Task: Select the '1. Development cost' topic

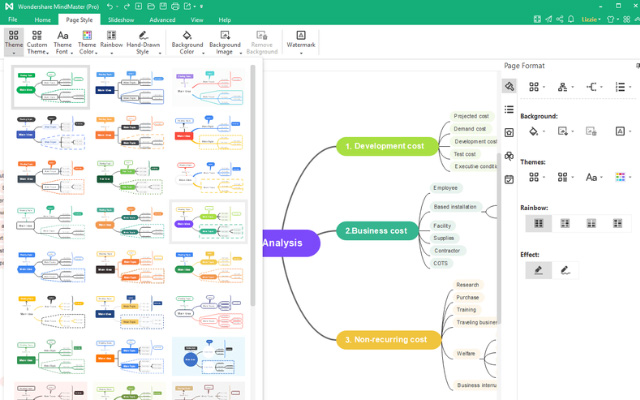Action: [x=387, y=146]
